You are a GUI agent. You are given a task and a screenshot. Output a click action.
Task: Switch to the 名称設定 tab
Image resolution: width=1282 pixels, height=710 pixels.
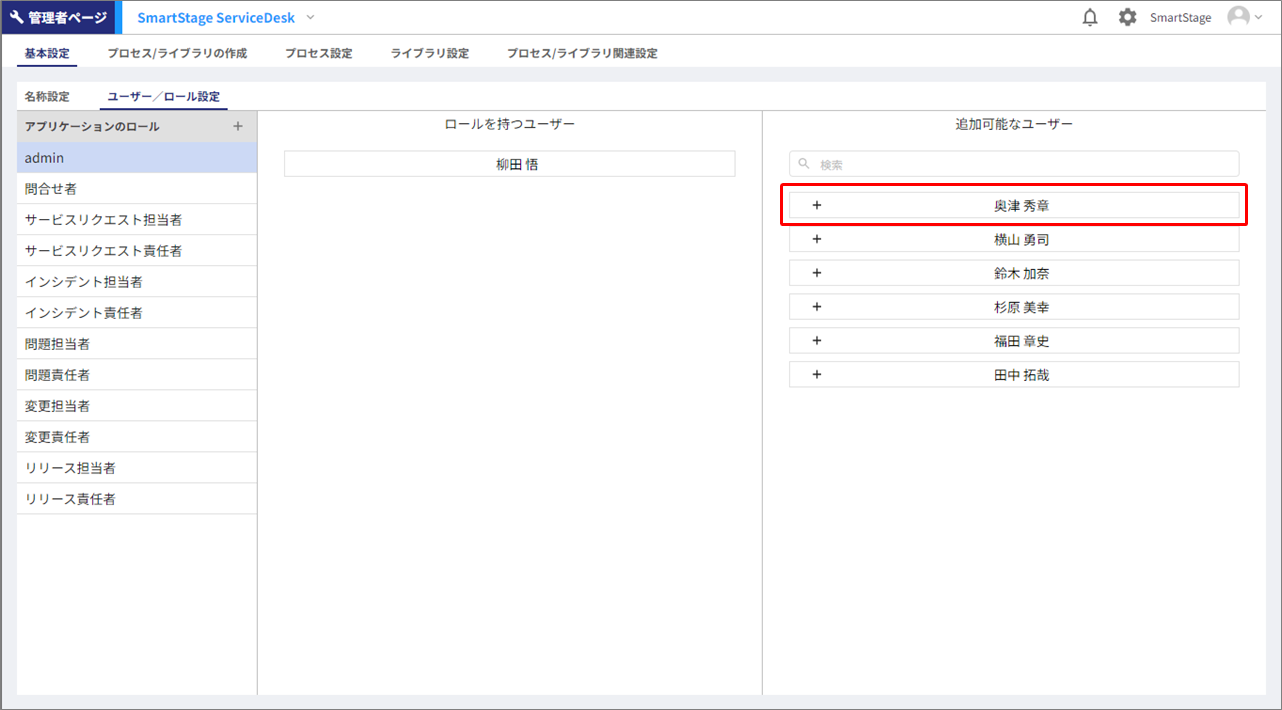tap(47, 97)
